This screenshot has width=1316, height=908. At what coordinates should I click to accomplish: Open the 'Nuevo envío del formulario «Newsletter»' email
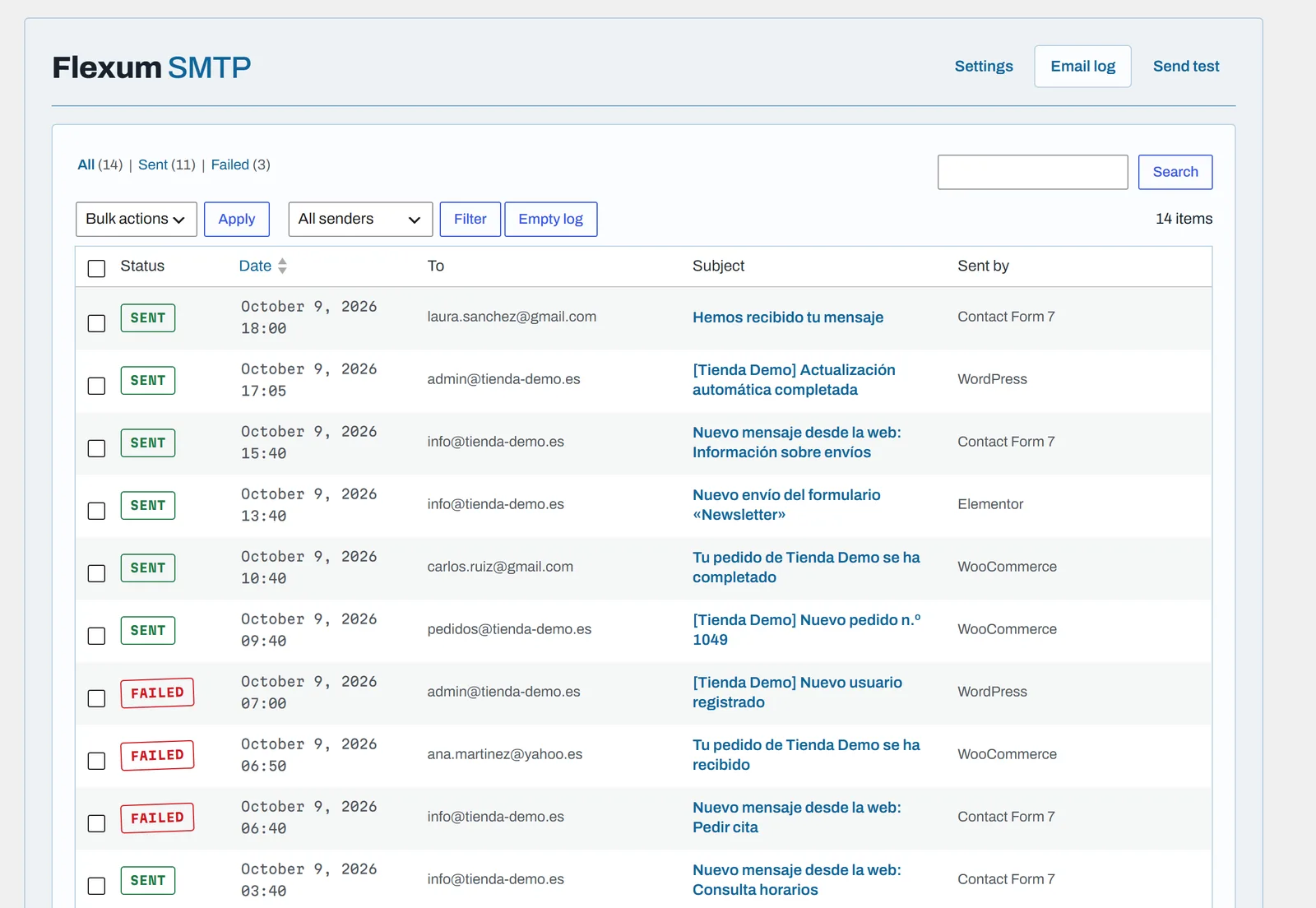tap(786, 505)
